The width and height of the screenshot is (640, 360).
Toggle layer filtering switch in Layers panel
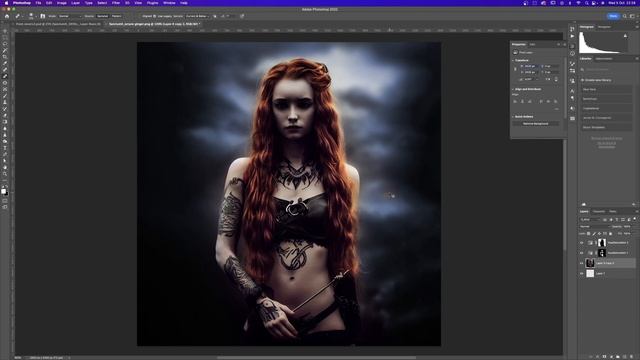[x=635, y=220]
